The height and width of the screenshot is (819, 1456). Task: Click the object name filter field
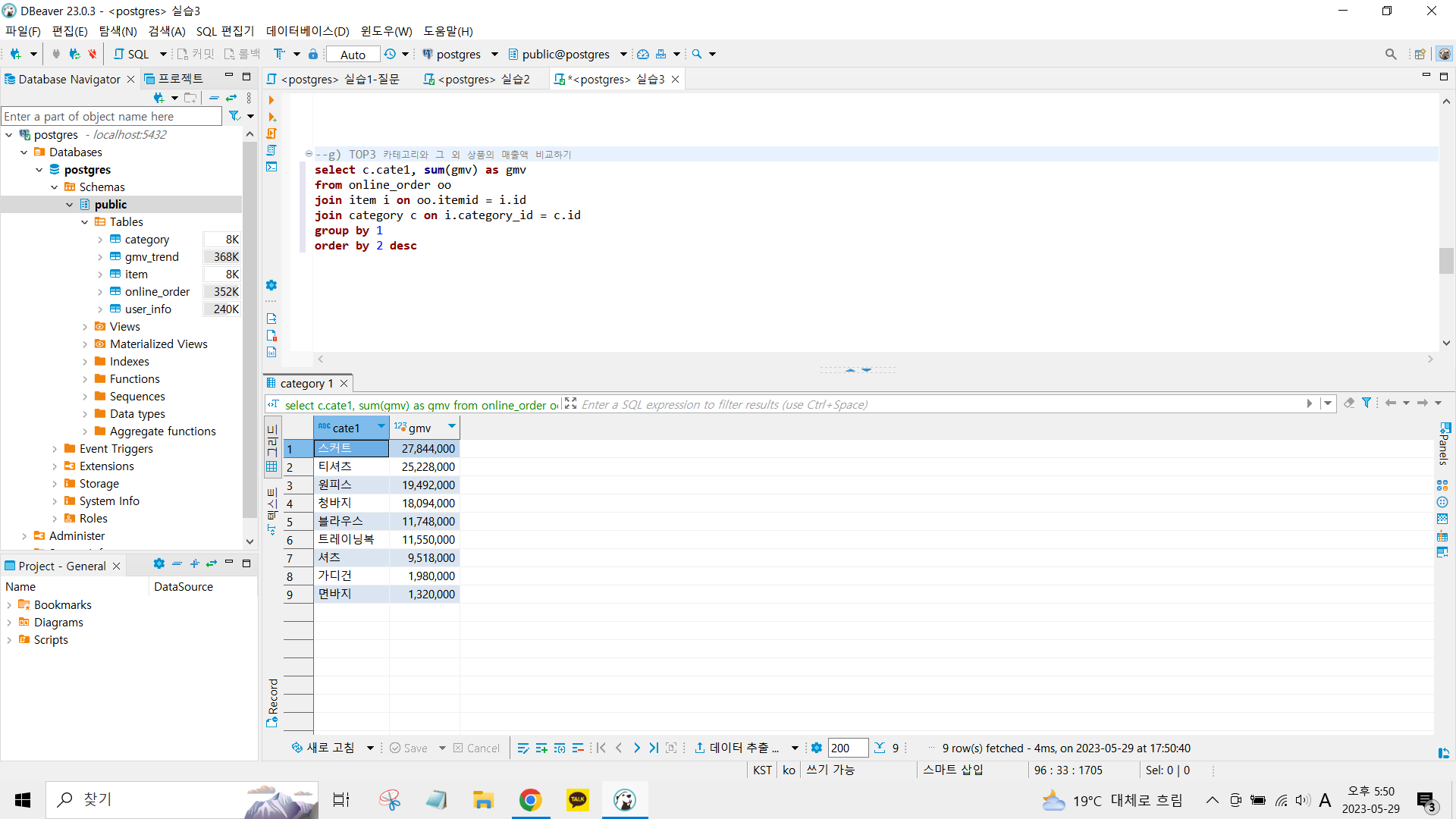coord(111,116)
